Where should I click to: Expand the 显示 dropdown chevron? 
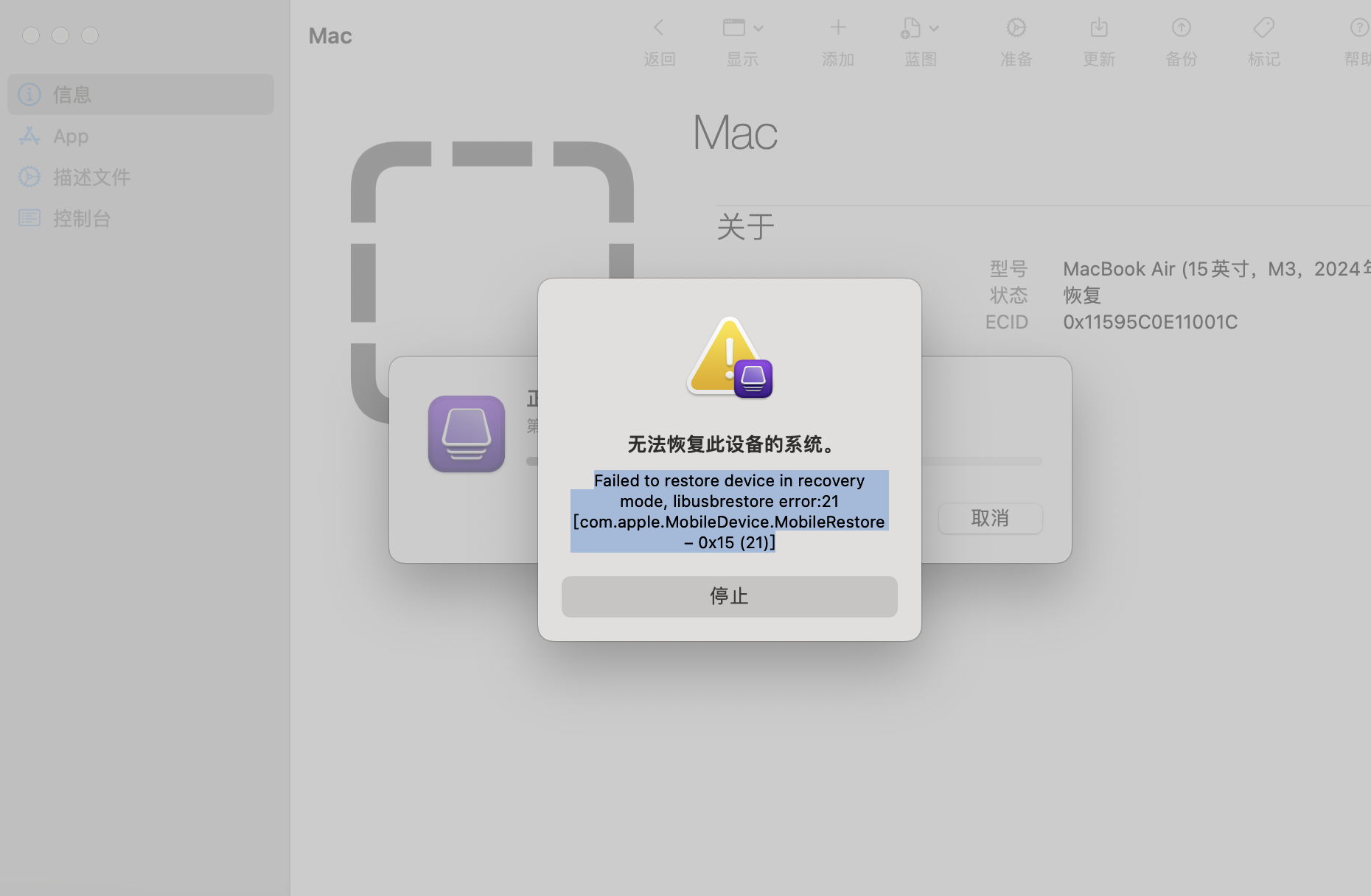click(x=758, y=29)
